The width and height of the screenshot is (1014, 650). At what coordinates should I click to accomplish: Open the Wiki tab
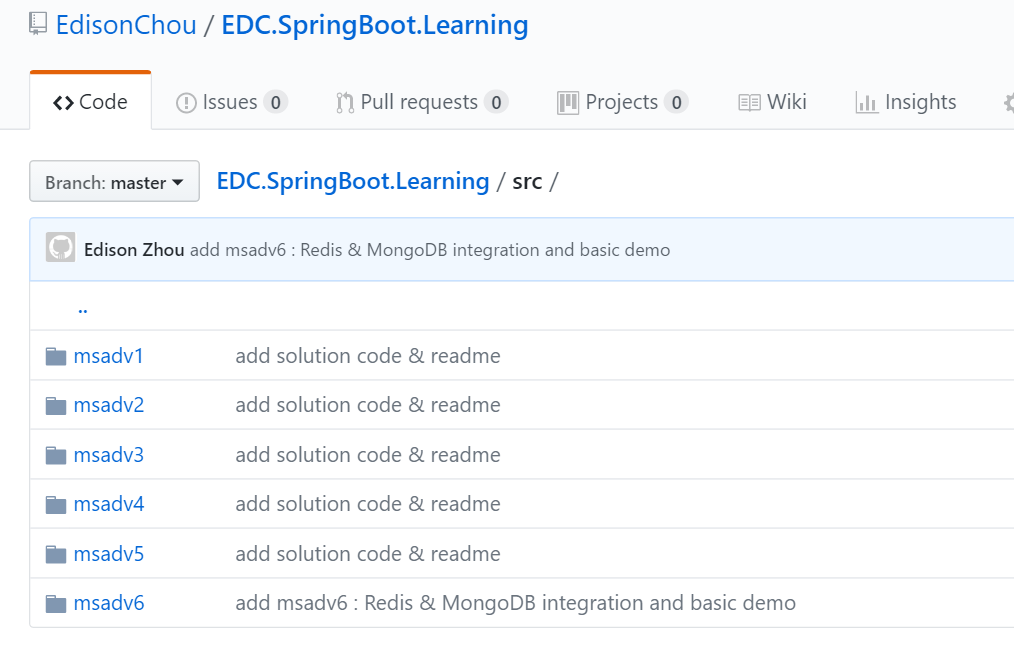773,102
